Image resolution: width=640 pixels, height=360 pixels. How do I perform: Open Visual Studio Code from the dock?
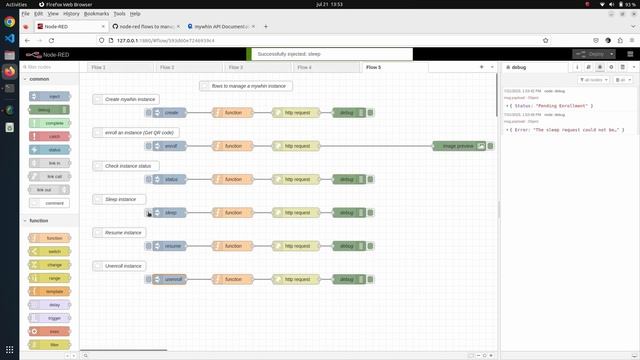pyautogui.click(x=9, y=38)
